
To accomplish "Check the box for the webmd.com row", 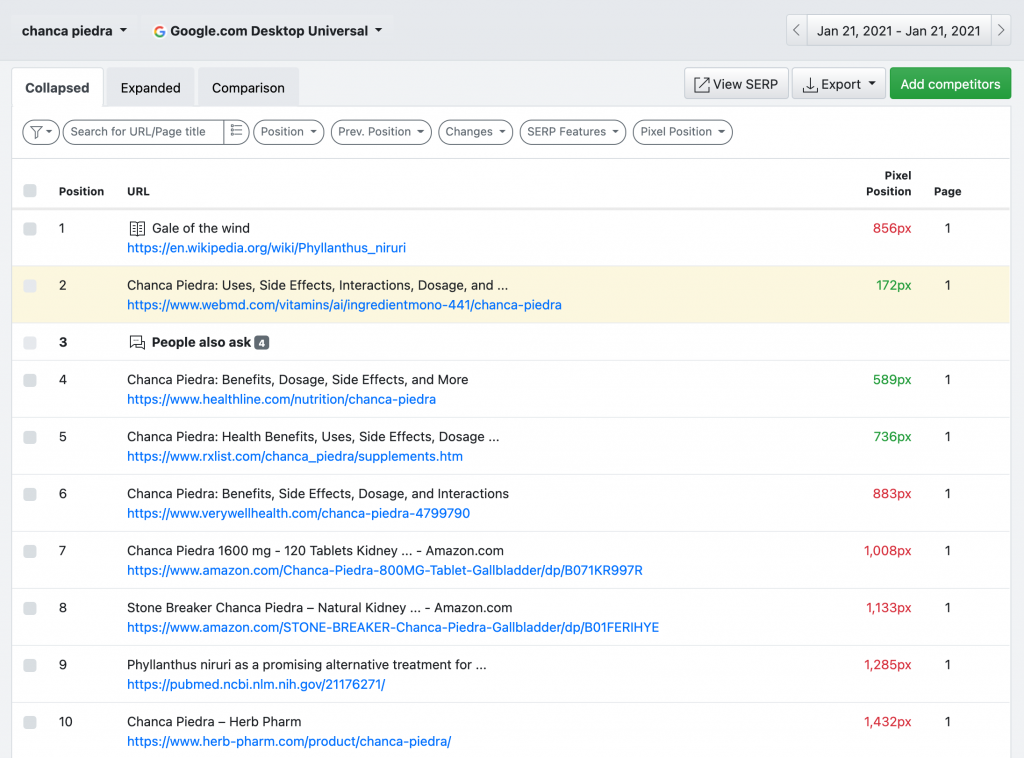I will click(x=30, y=285).
